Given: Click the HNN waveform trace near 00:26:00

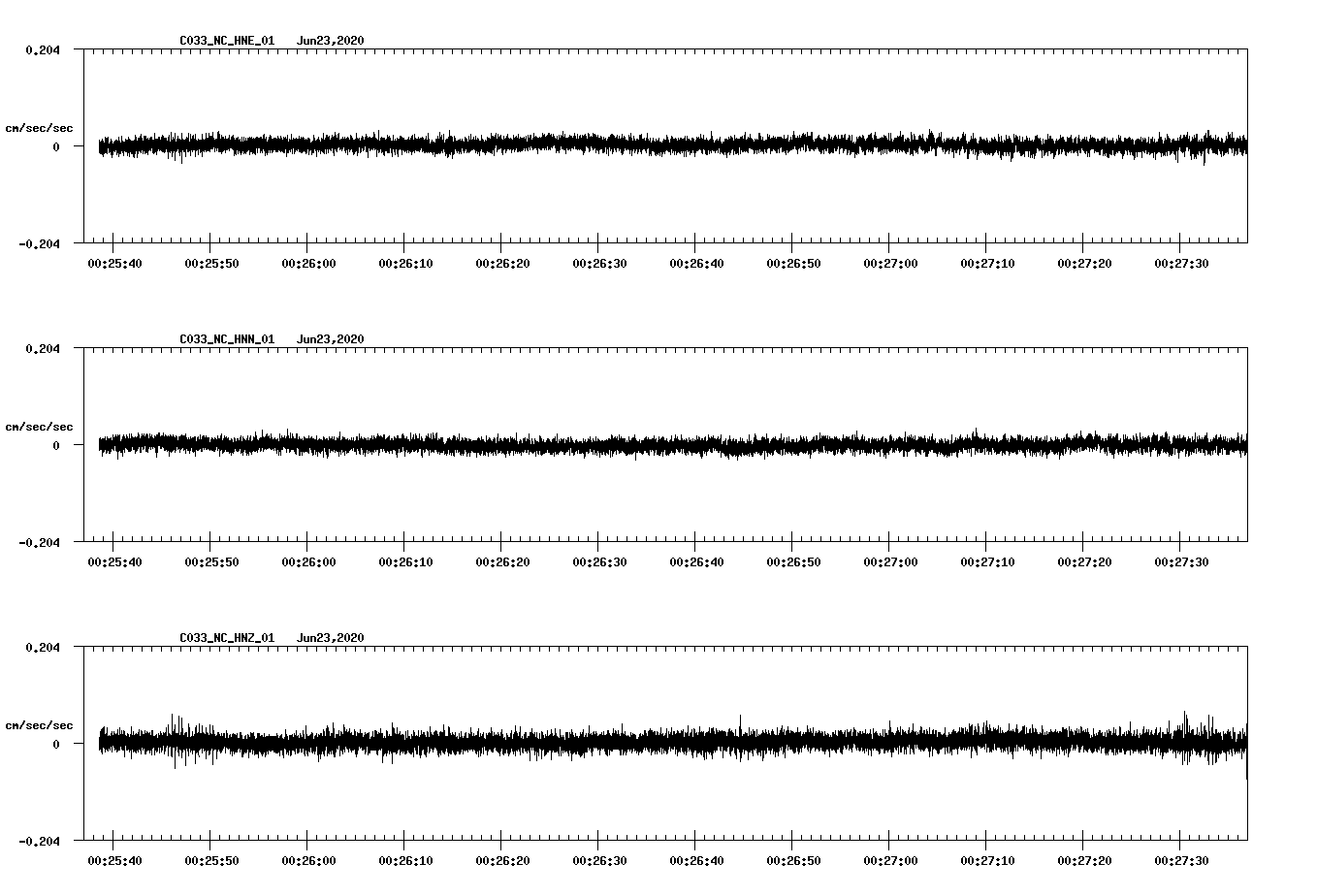Looking at the screenshot, I should pyautogui.click(x=308, y=445).
